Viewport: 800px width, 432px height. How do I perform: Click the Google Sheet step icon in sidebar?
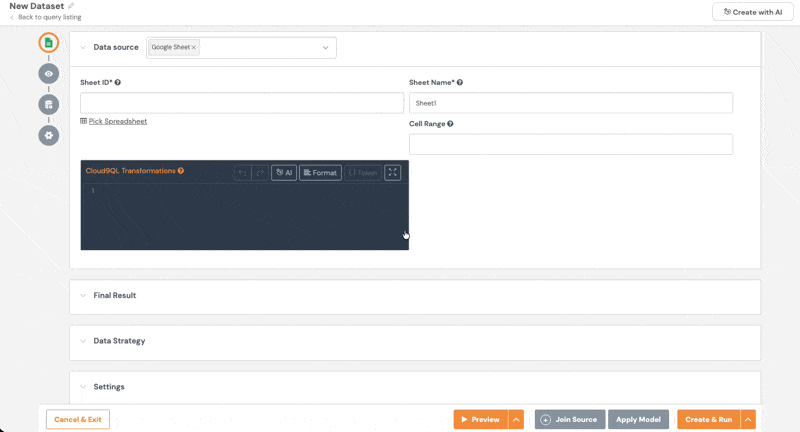pos(48,42)
